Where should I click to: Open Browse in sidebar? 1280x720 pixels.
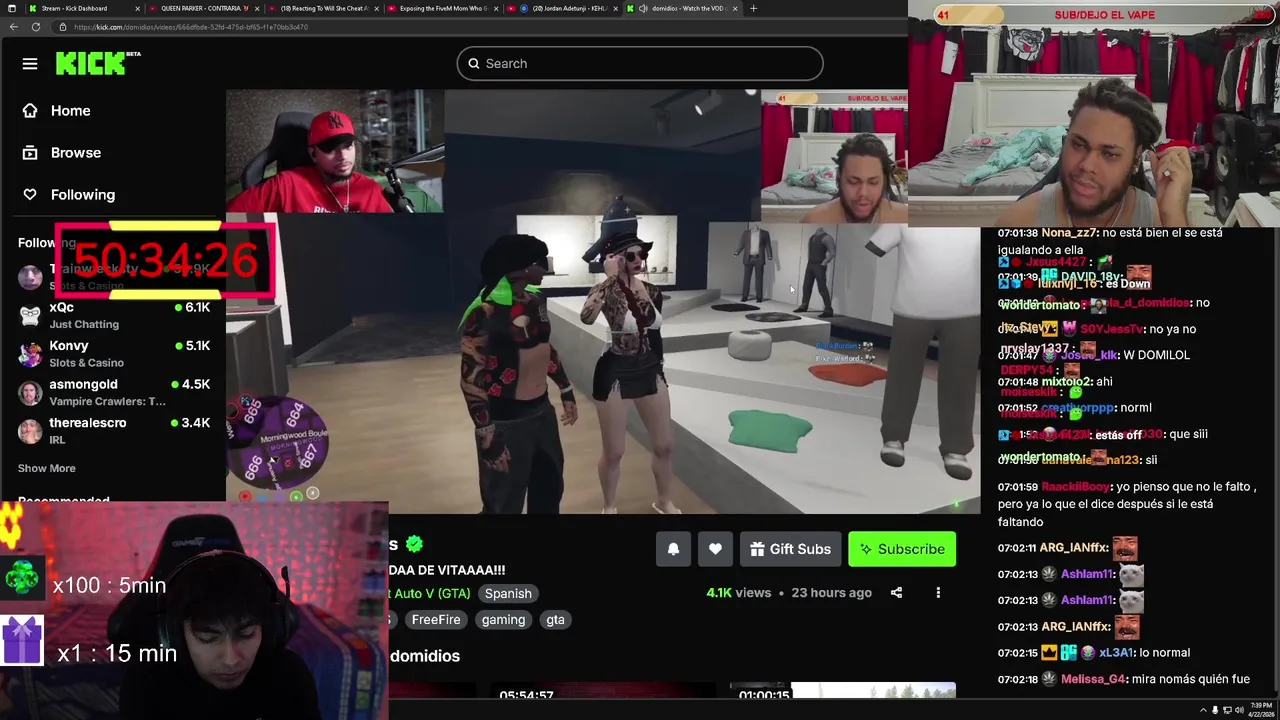(76, 153)
